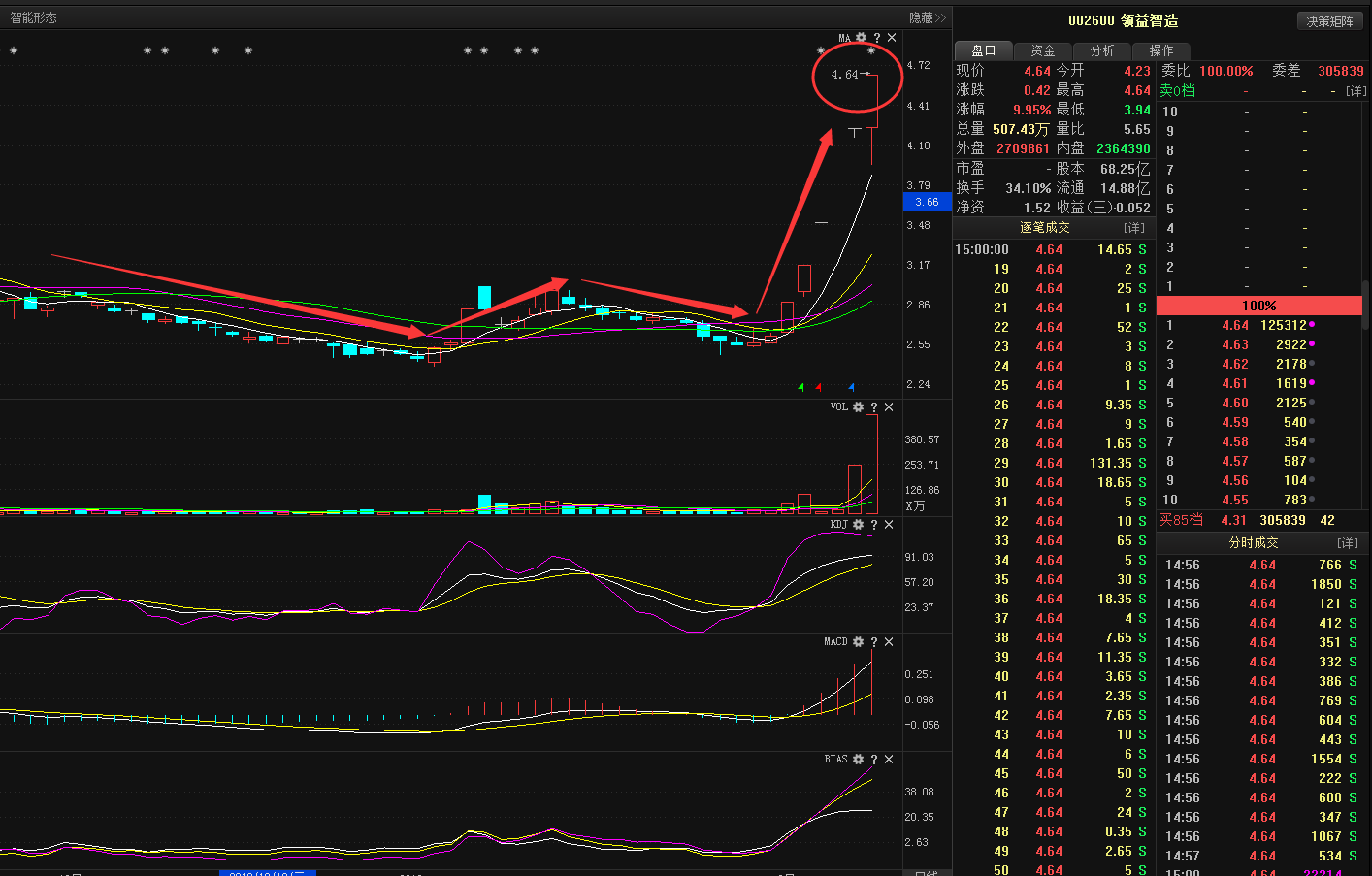Open [详] details in the 卖0档 row
The width and height of the screenshot is (1372, 876).
point(1356,91)
